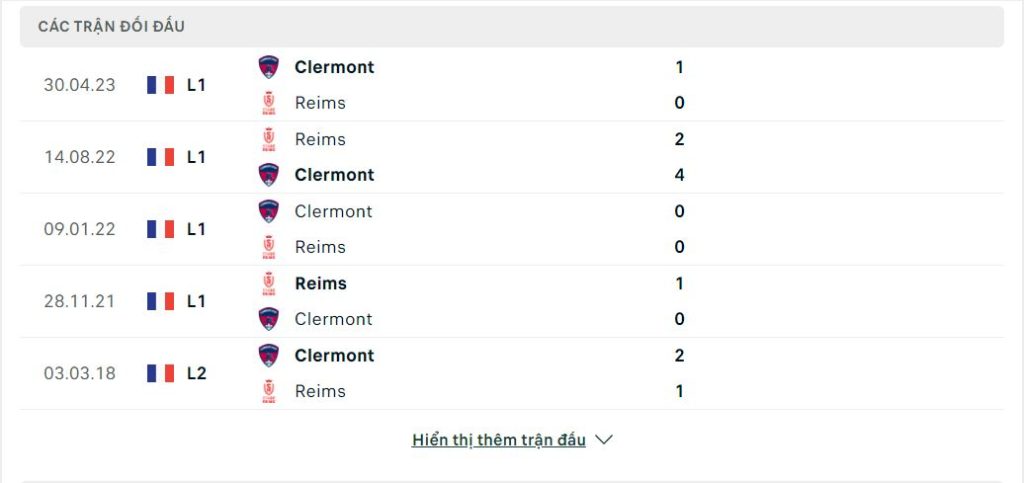This screenshot has width=1024, height=483.
Task: Click Reims crest in 28.11.21 match
Action: (268, 283)
